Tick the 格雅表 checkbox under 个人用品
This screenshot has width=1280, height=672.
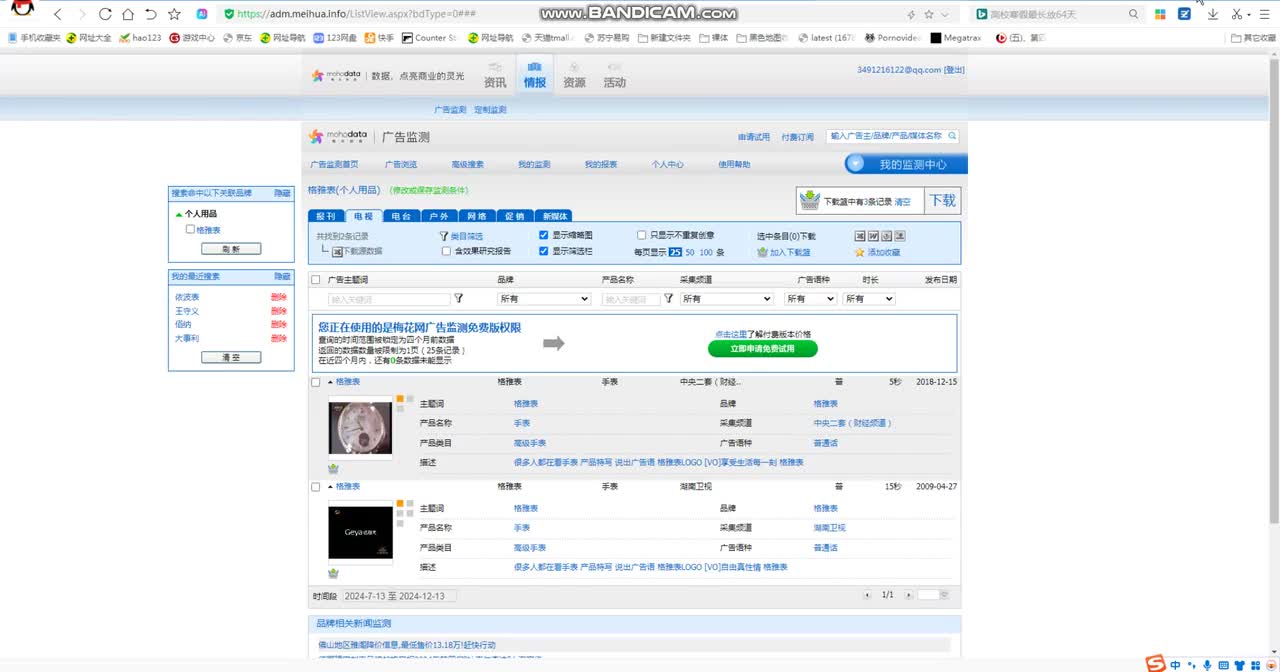pos(190,229)
